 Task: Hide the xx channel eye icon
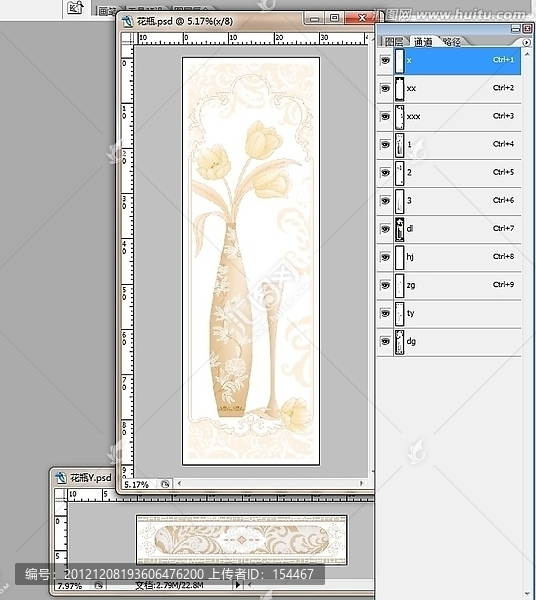tap(385, 88)
